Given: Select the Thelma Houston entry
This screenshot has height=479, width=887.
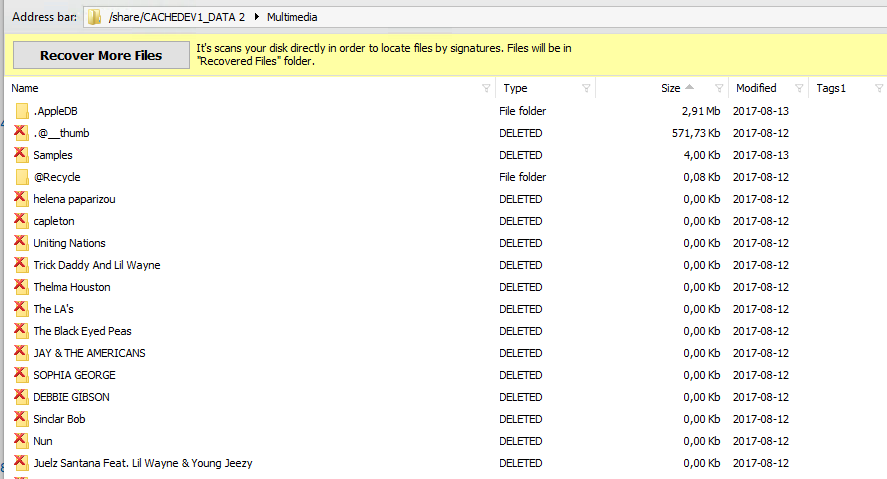Looking at the screenshot, I should point(72,288).
